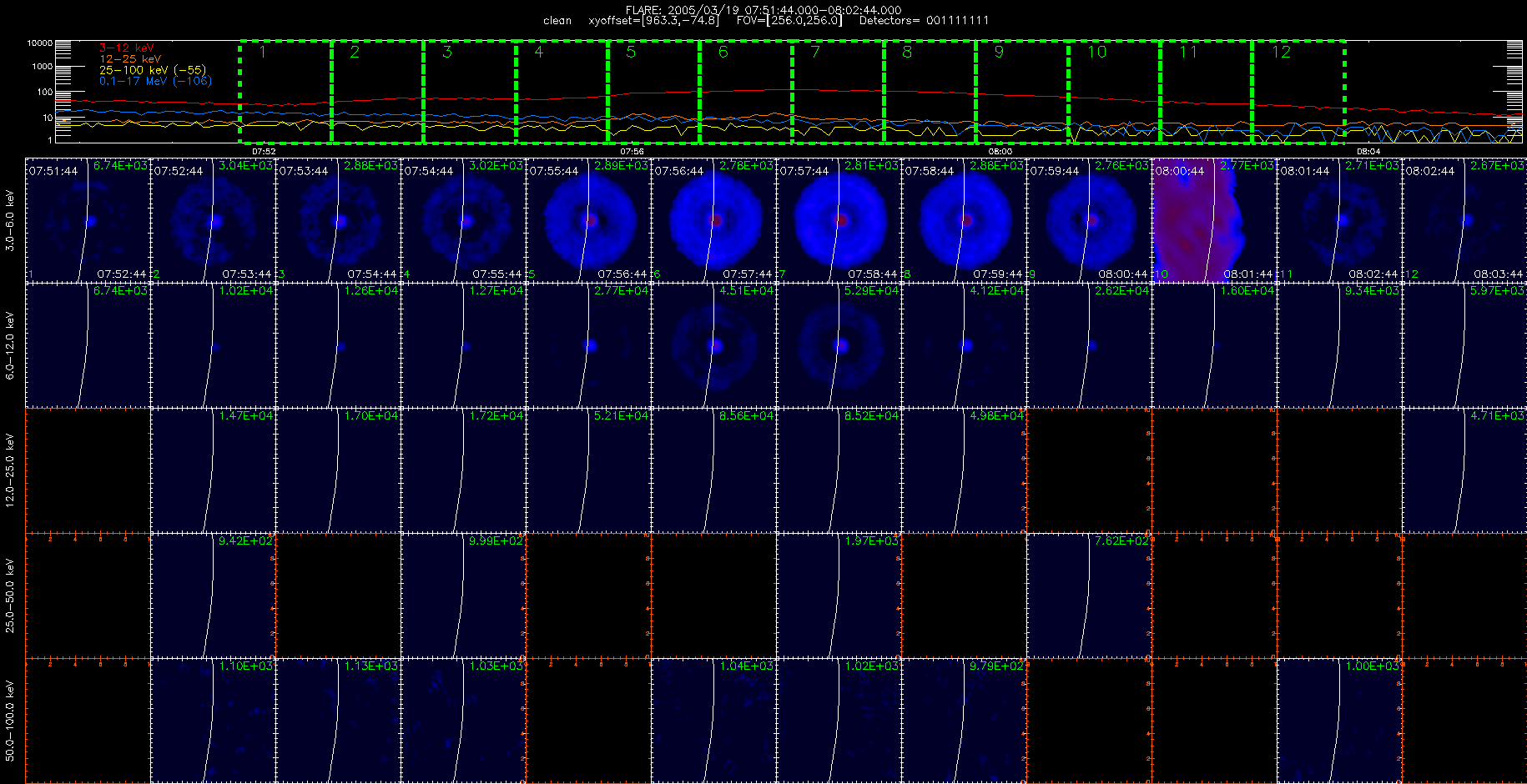Screen dimensions: 1527x784
Task: Click the "3-12 keV" legend entry
Action: tap(126, 48)
